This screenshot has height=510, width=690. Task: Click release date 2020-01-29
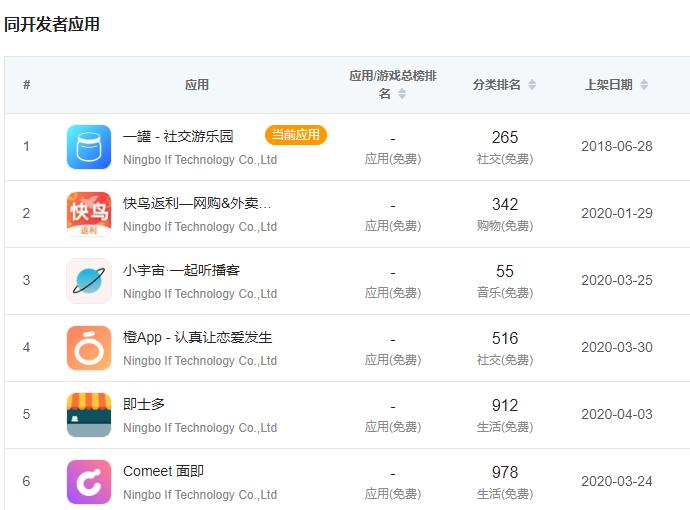[x=617, y=213]
